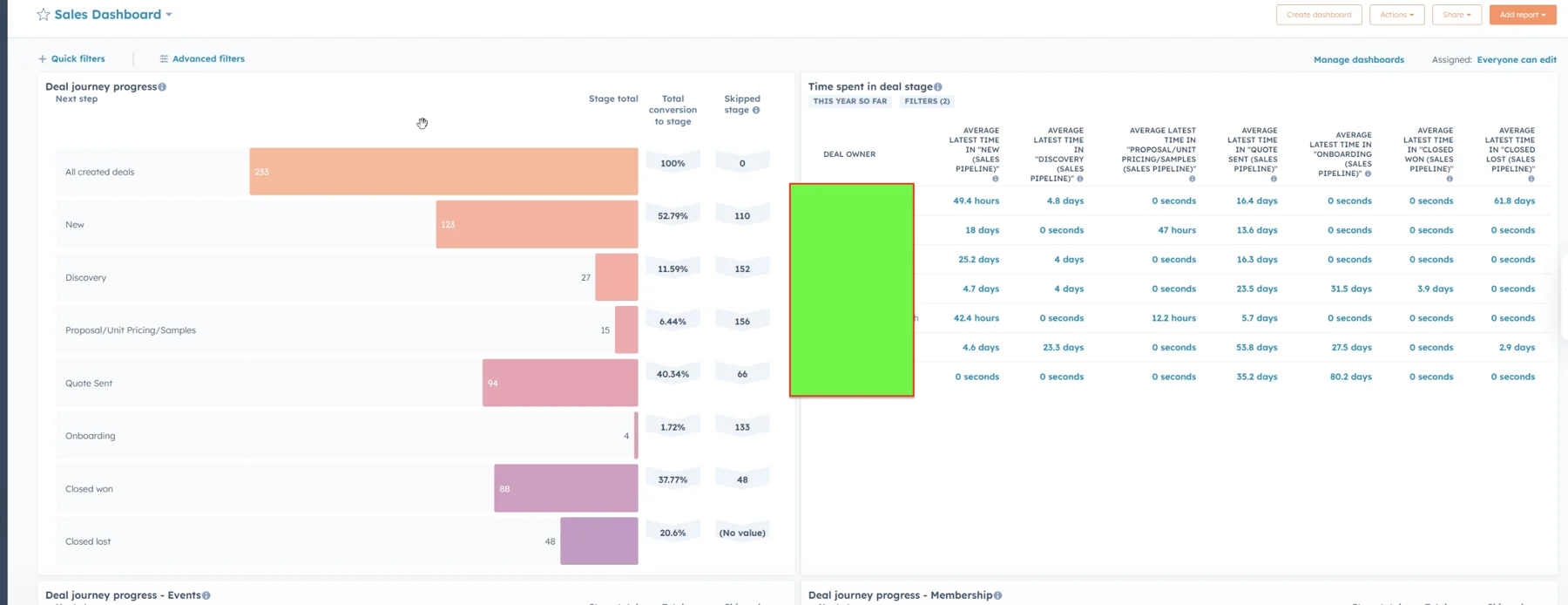1568x605 pixels.
Task: Open Advanced filters
Action: click(x=202, y=58)
